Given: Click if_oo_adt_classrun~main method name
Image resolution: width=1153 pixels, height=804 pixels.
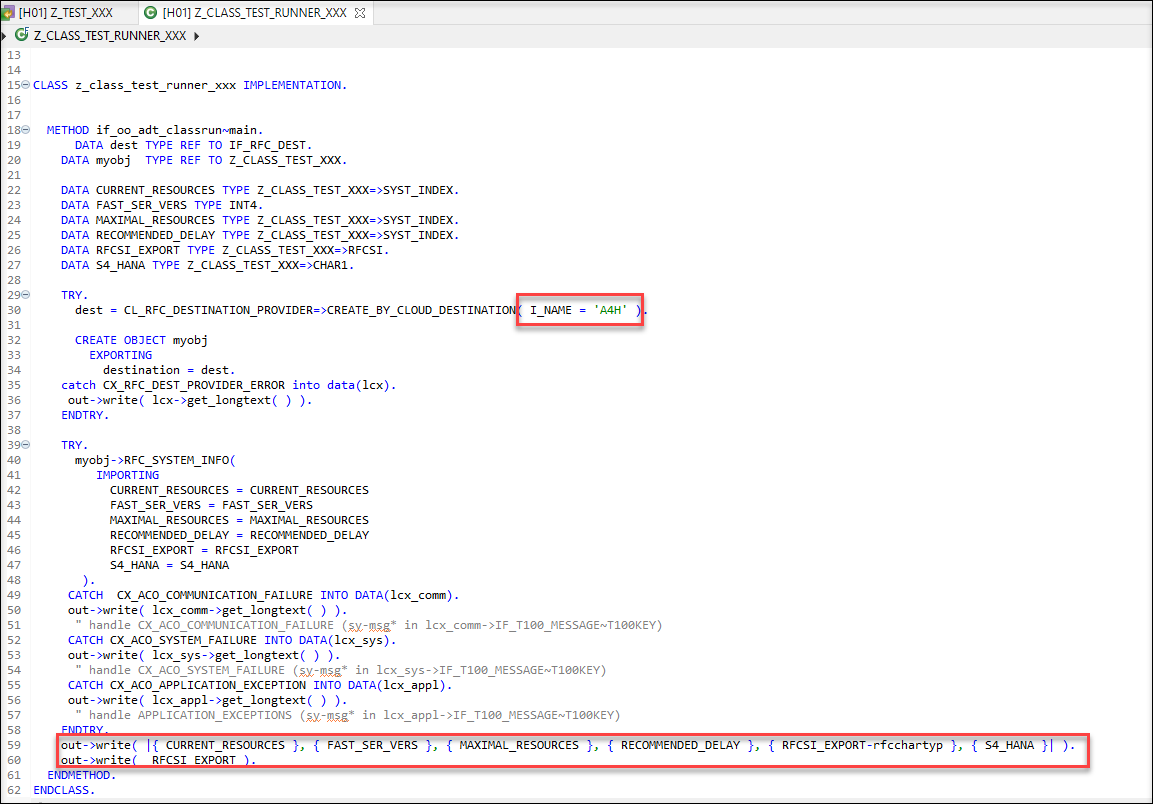Looking at the screenshot, I should tap(176, 130).
